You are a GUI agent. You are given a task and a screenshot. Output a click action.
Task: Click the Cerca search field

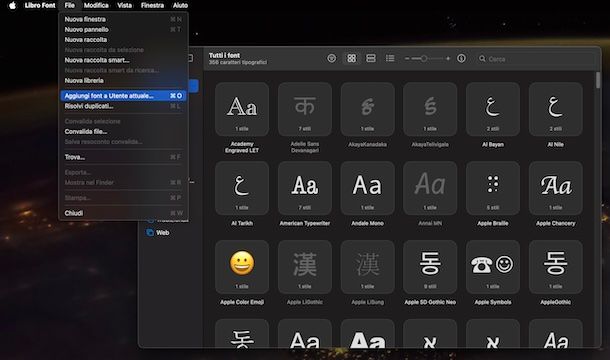click(535, 59)
